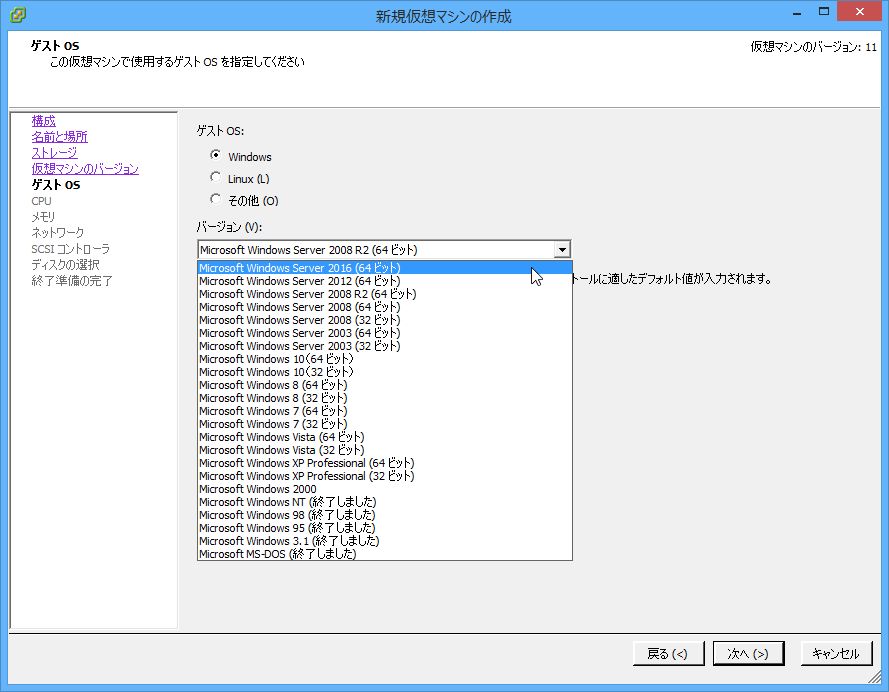Click the 次へ (>) button
Screen dimensions: 889x692
(748, 653)
